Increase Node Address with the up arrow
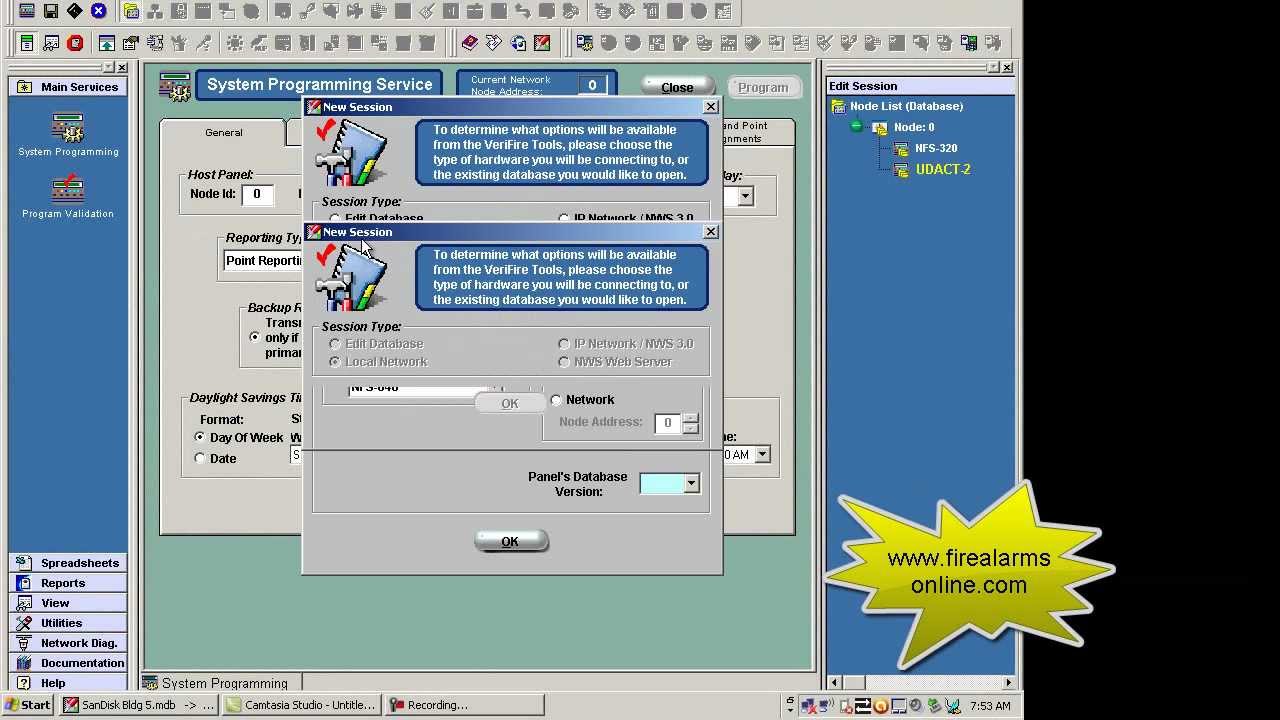 [690, 417]
